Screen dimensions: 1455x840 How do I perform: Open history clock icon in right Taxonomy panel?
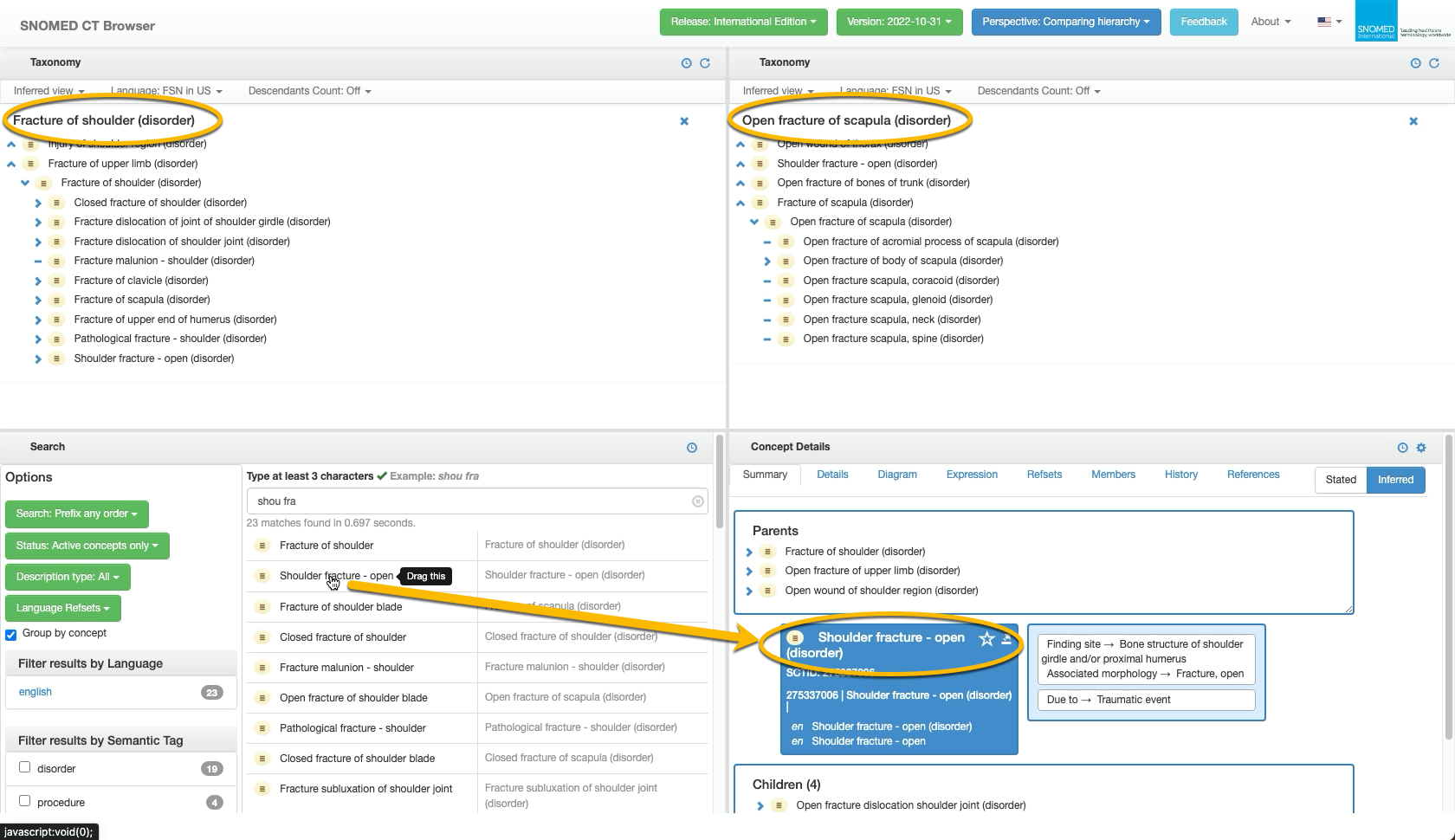point(1416,63)
